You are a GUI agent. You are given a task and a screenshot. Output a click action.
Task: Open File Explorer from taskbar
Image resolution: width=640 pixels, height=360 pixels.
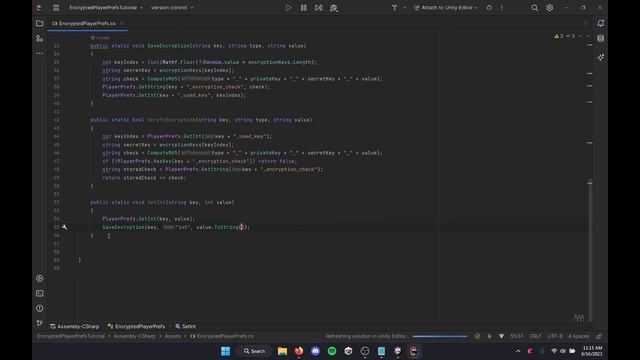pyautogui.click(x=282, y=351)
